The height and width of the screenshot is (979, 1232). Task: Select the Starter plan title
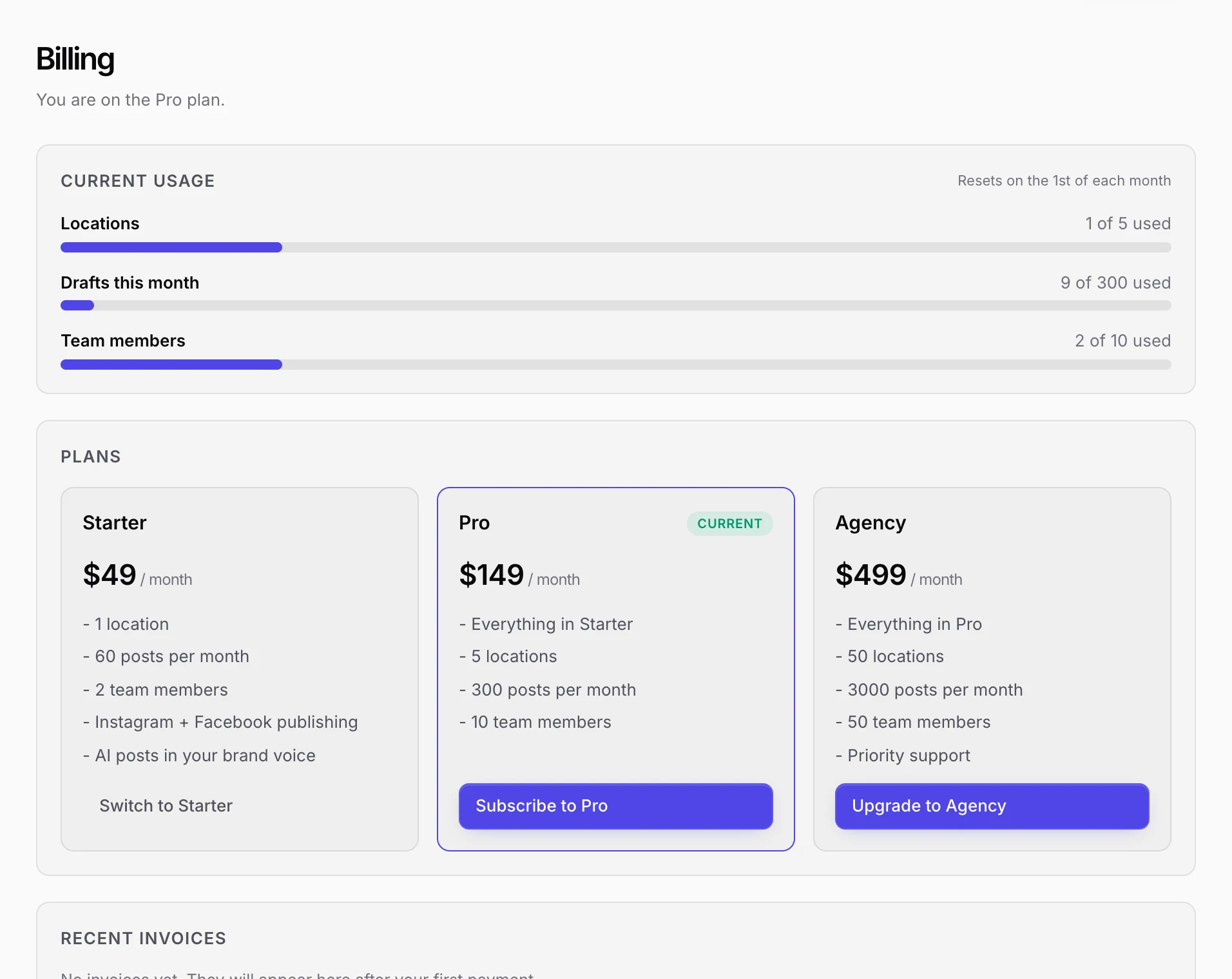click(x=115, y=522)
